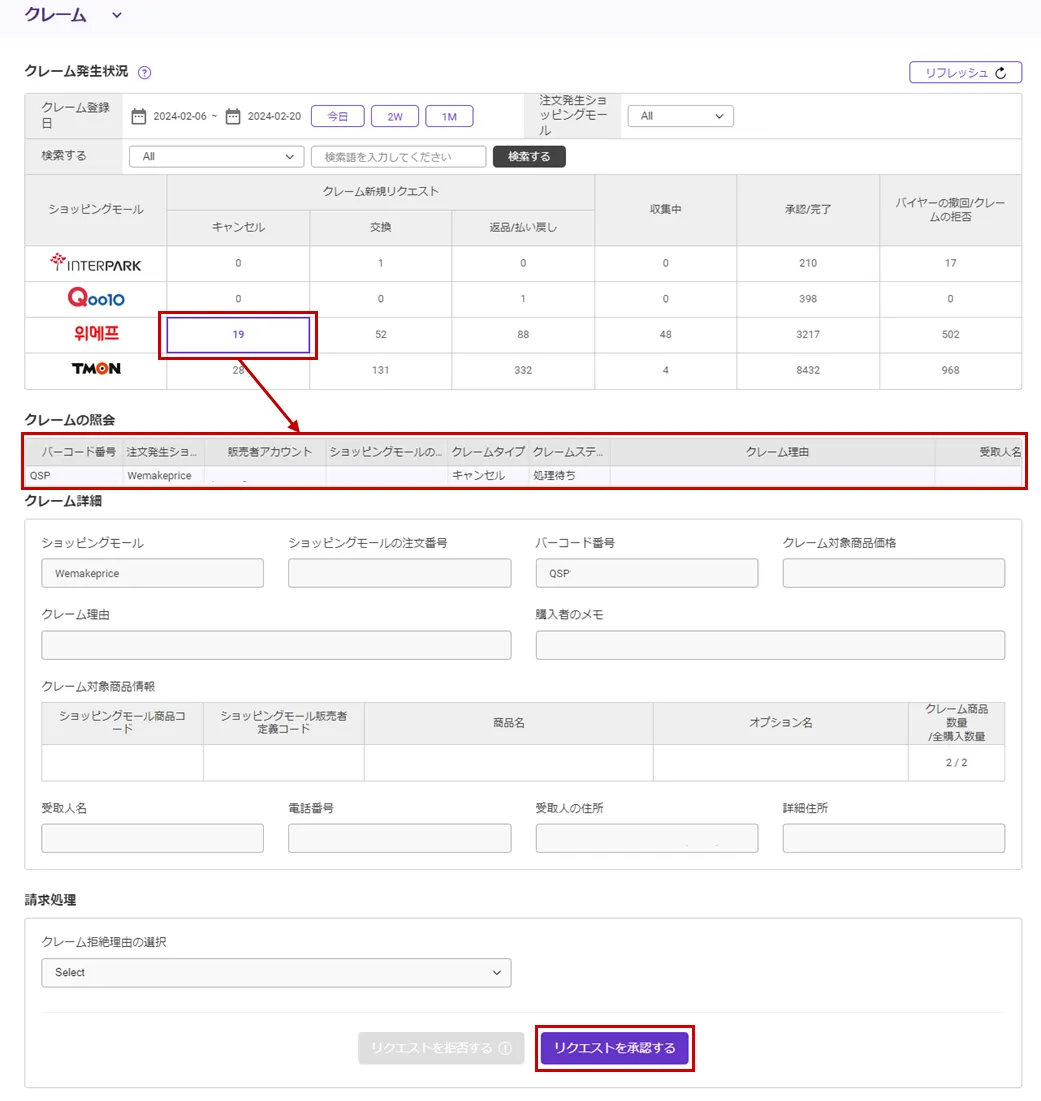Screen dimensions: 1041x1101
Task: Select the QSP claim row in クレームの照会
Action: click(x=524, y=475)
